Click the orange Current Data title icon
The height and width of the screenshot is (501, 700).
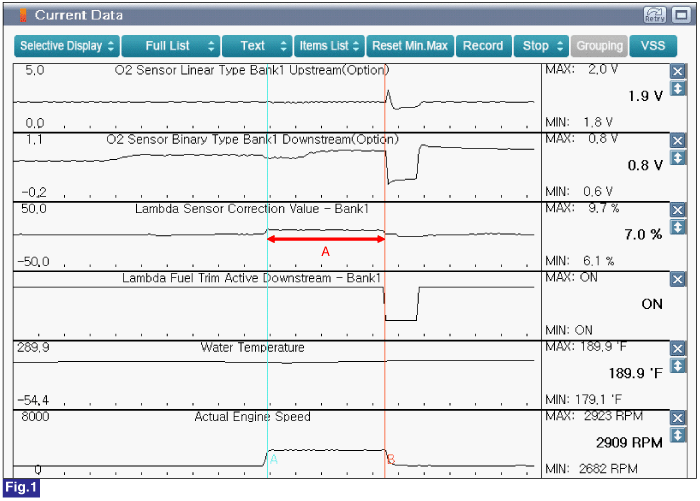[23, 15]
